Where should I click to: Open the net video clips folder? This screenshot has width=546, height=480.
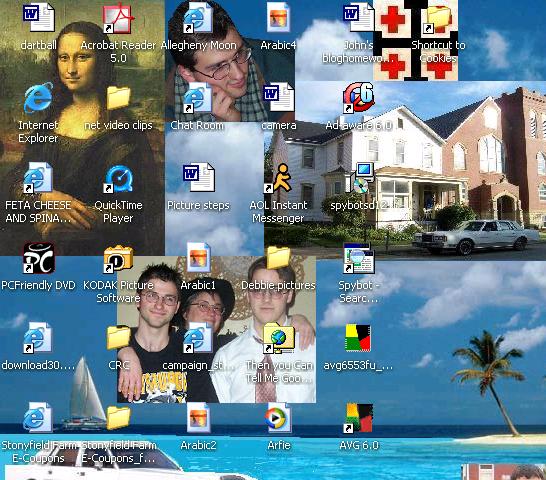118,98
